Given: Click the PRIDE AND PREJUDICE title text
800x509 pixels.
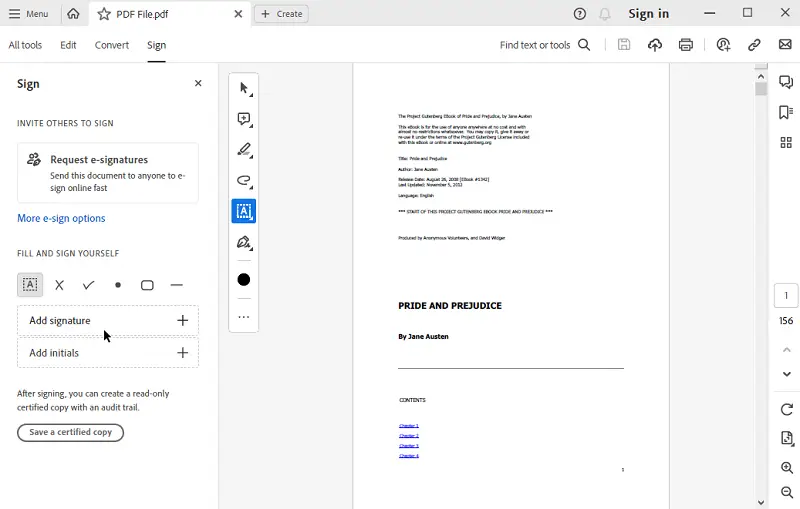Looking at the screenshot, I should pos(449,306).
